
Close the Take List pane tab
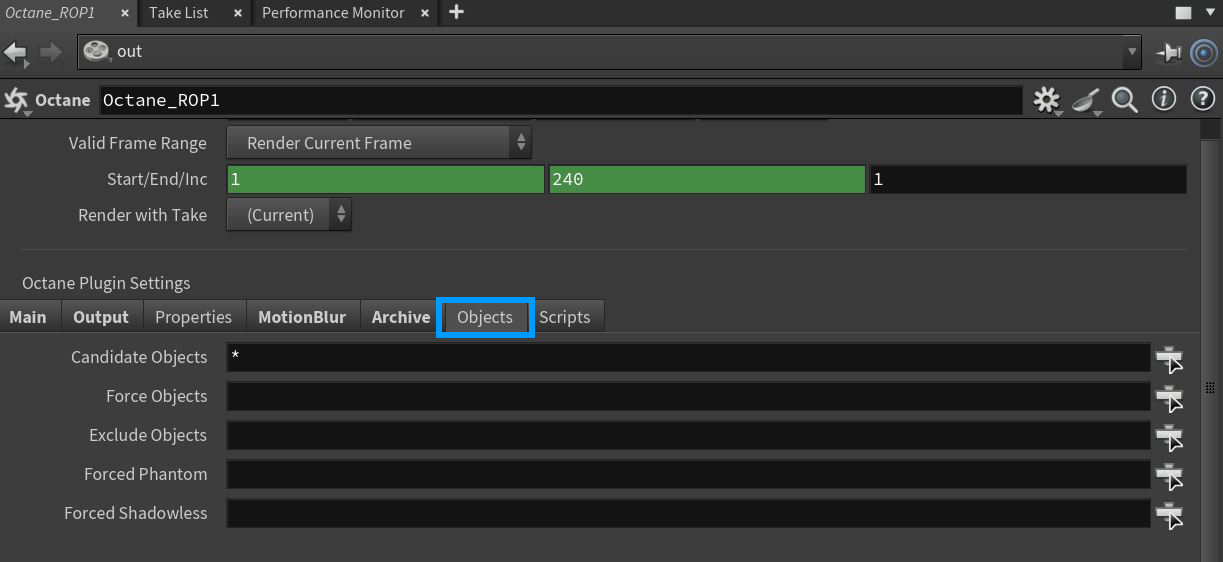[x=237, y=14]
